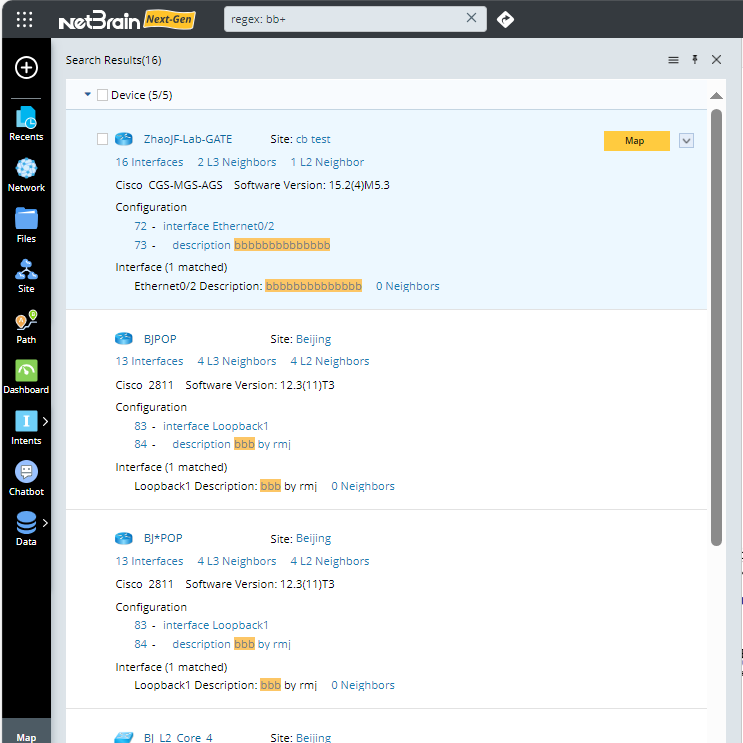Viewport: 743px width, 743px height.
Task: Click the ZhaoJF-Lab-GATE router icon
Action: (124, 139)
